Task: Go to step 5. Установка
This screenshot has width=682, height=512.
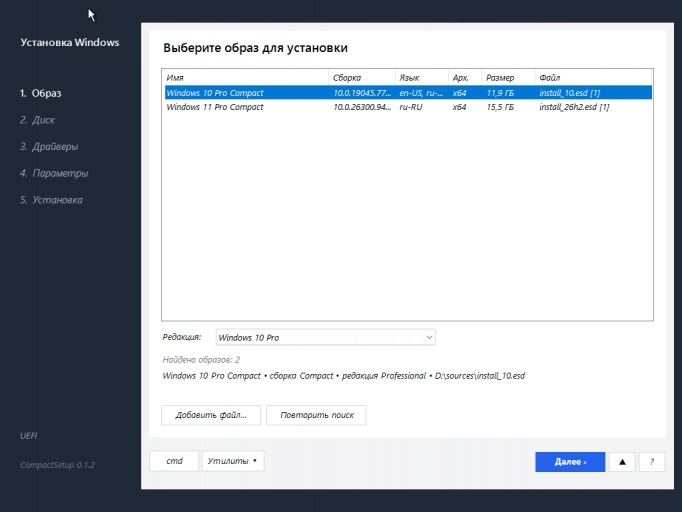Action: (51, 200)
